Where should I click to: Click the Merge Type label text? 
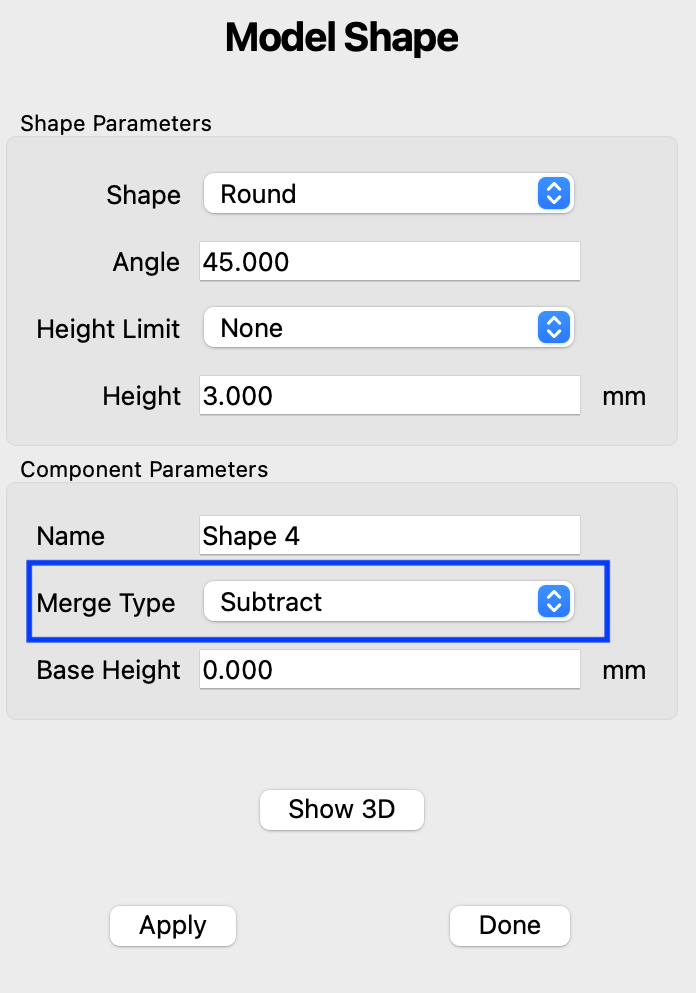(106, 603)
